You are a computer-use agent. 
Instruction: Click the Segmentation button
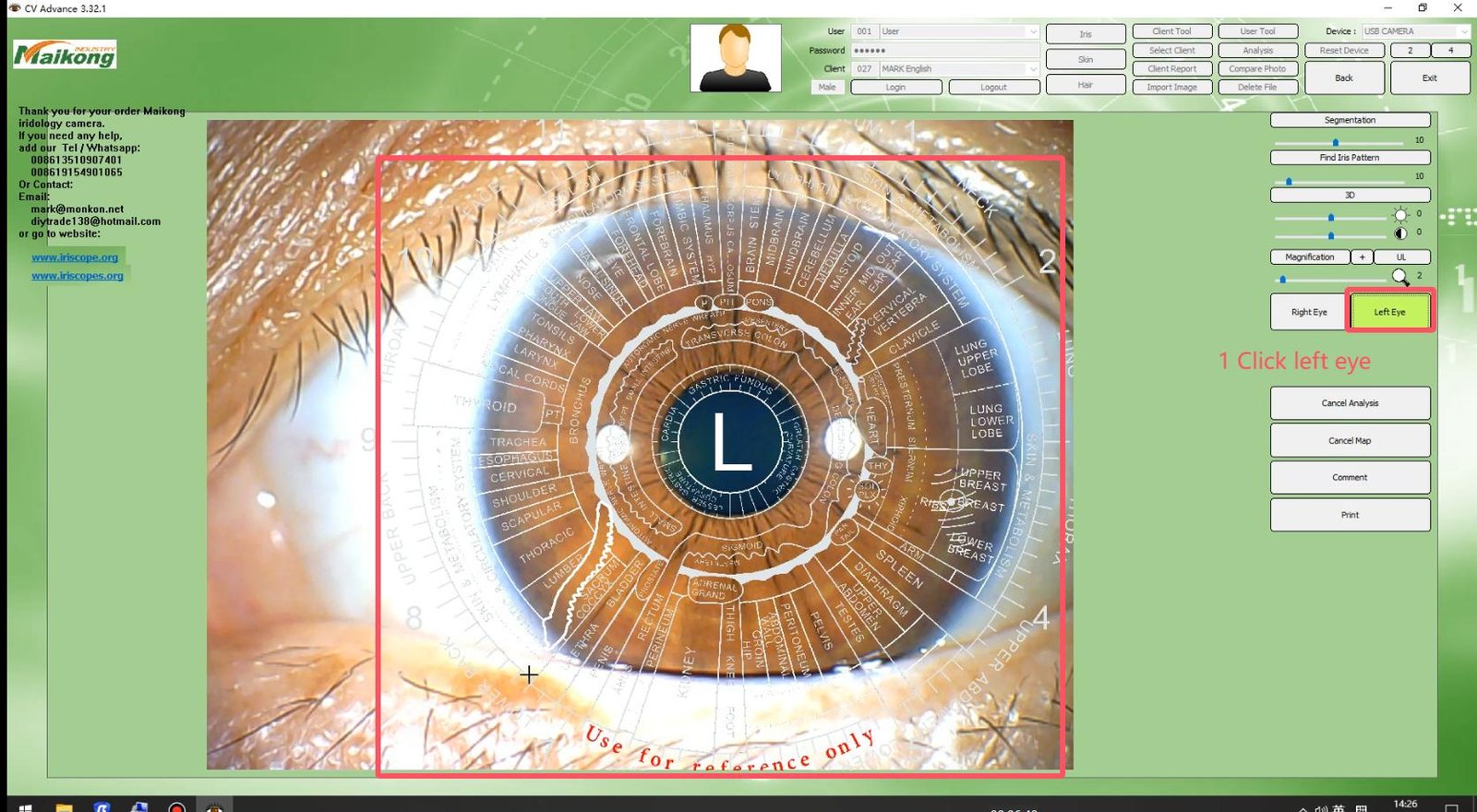1350,120
